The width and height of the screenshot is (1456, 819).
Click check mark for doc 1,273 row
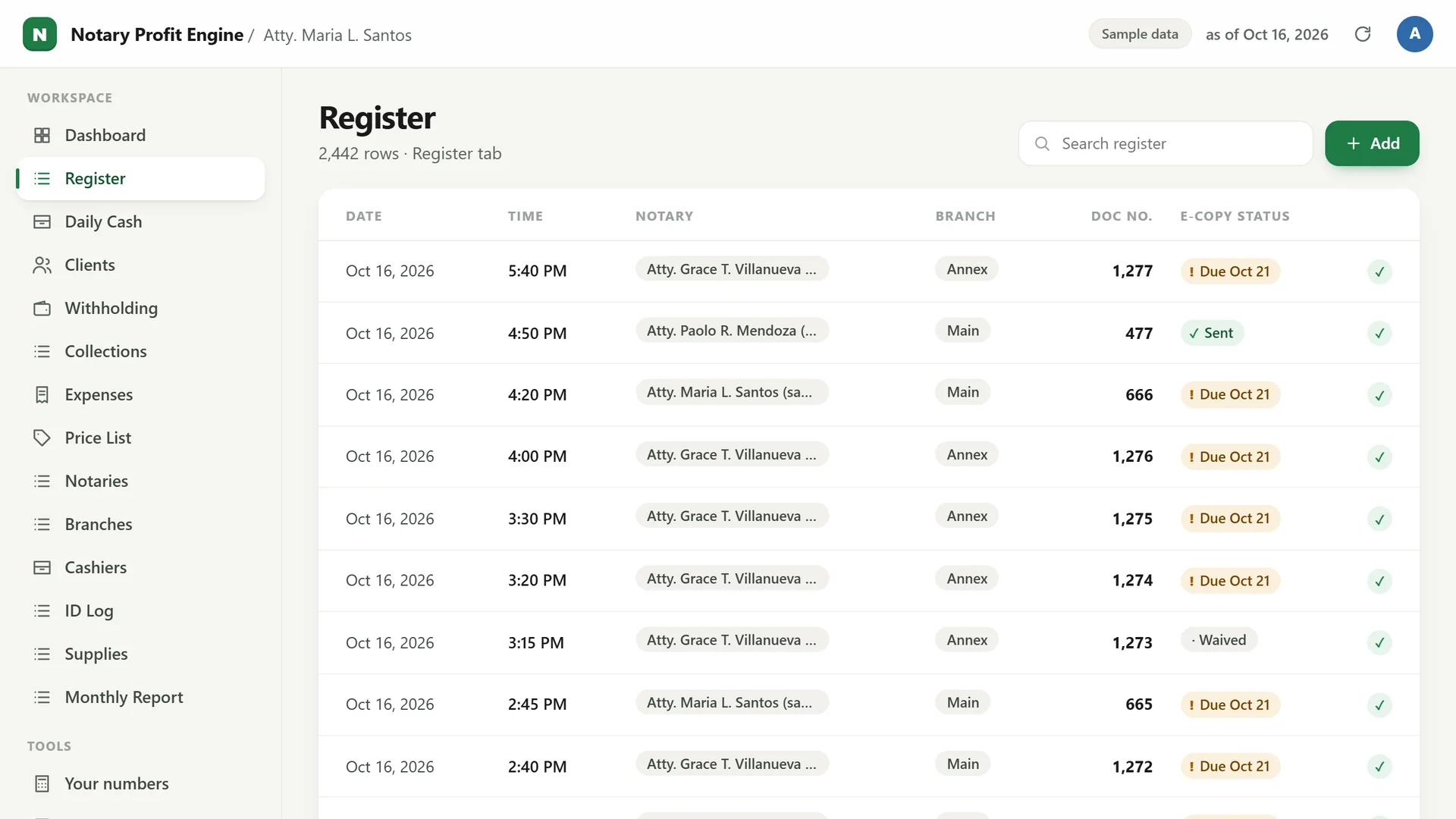(x=1379, y=643)
